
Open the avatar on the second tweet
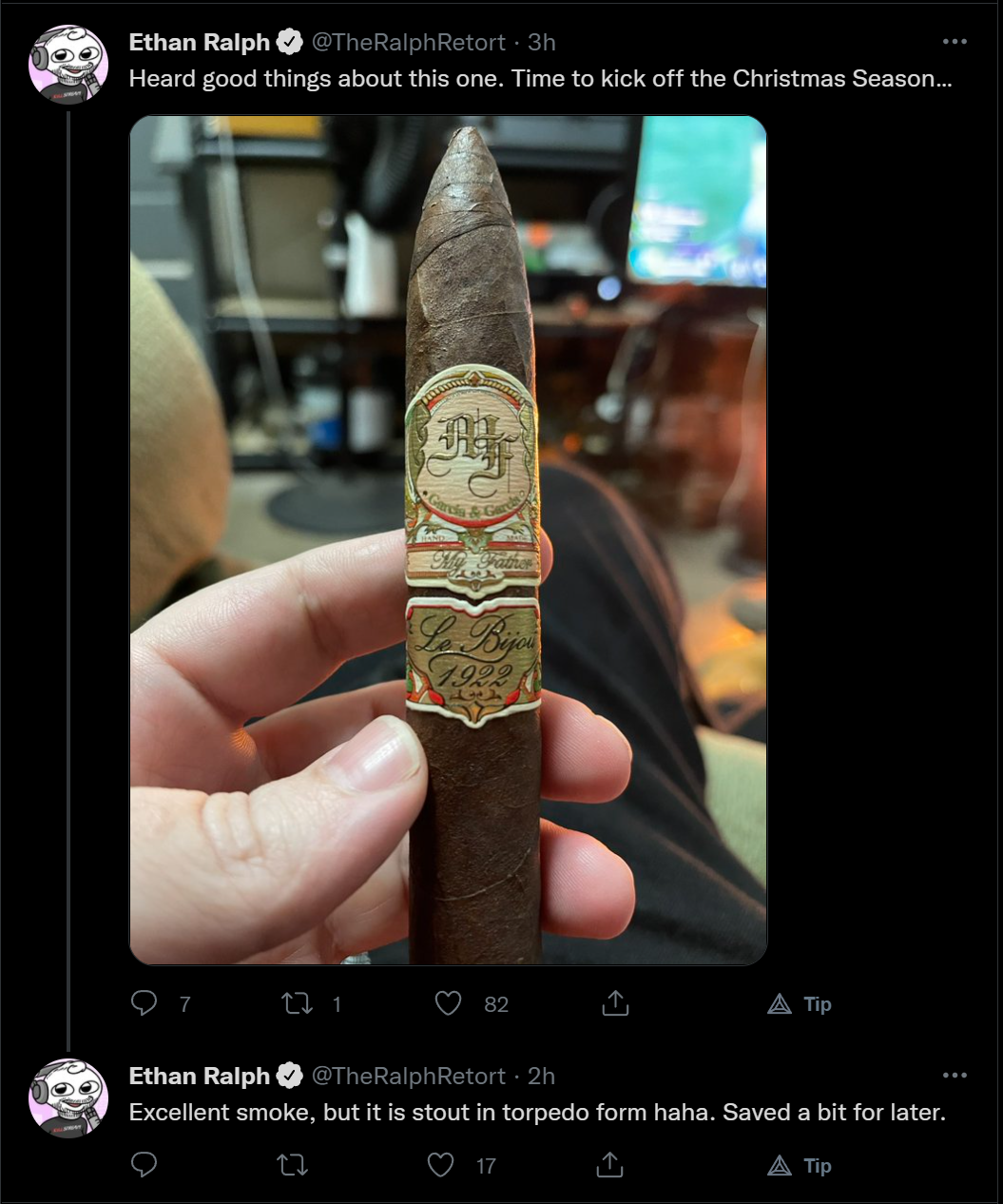pyautogui.click(x=68, y=1098)
